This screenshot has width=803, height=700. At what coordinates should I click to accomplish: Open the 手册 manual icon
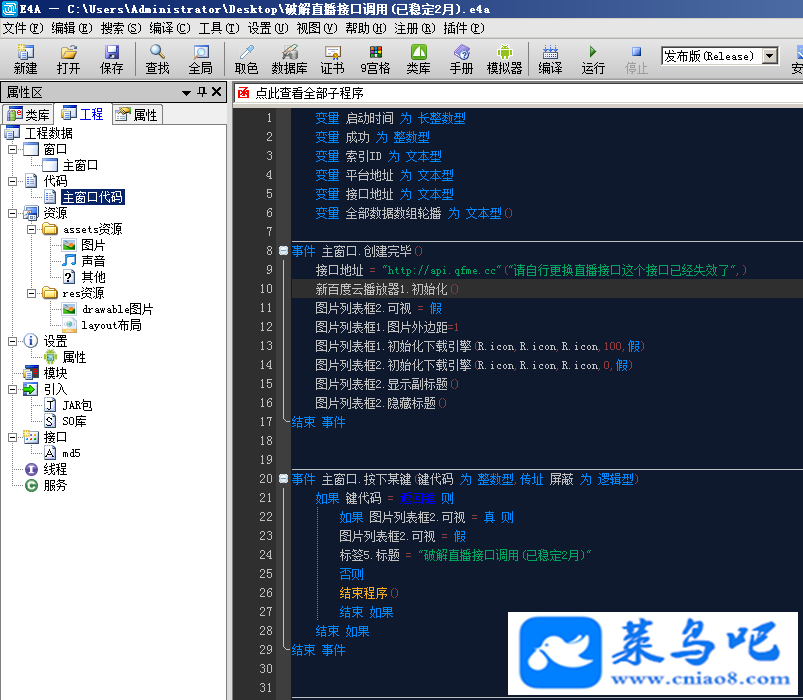click(461, 59)
